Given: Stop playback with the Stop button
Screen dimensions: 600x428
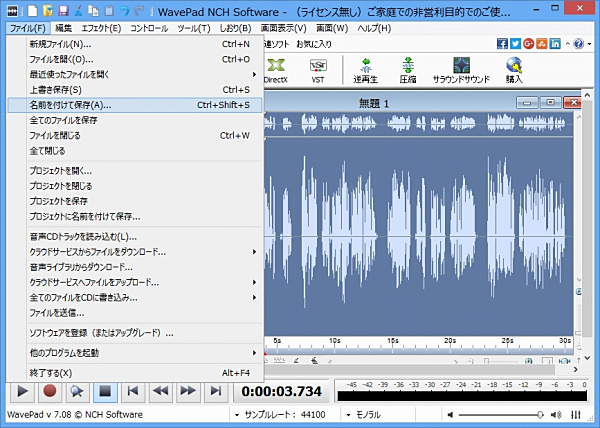Looking at the screenshot, I should (x=105, y=391).
